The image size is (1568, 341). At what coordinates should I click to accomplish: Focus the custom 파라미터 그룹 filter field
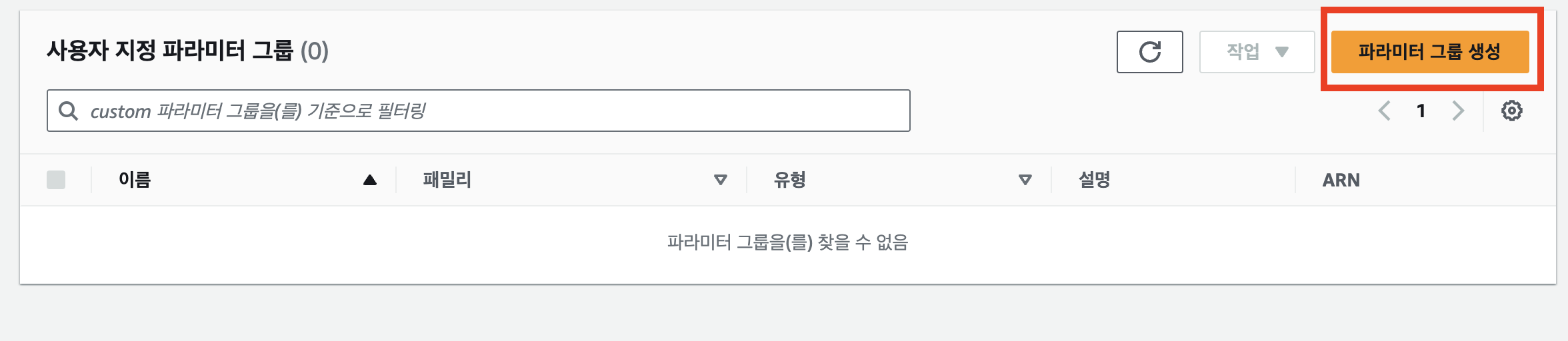pos(479,111)
